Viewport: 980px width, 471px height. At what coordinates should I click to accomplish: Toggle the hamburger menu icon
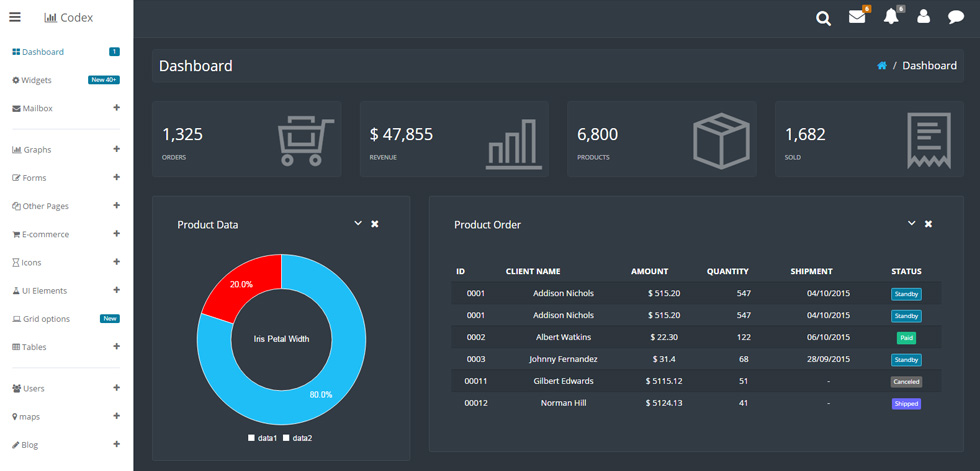[x=15, y=17]
